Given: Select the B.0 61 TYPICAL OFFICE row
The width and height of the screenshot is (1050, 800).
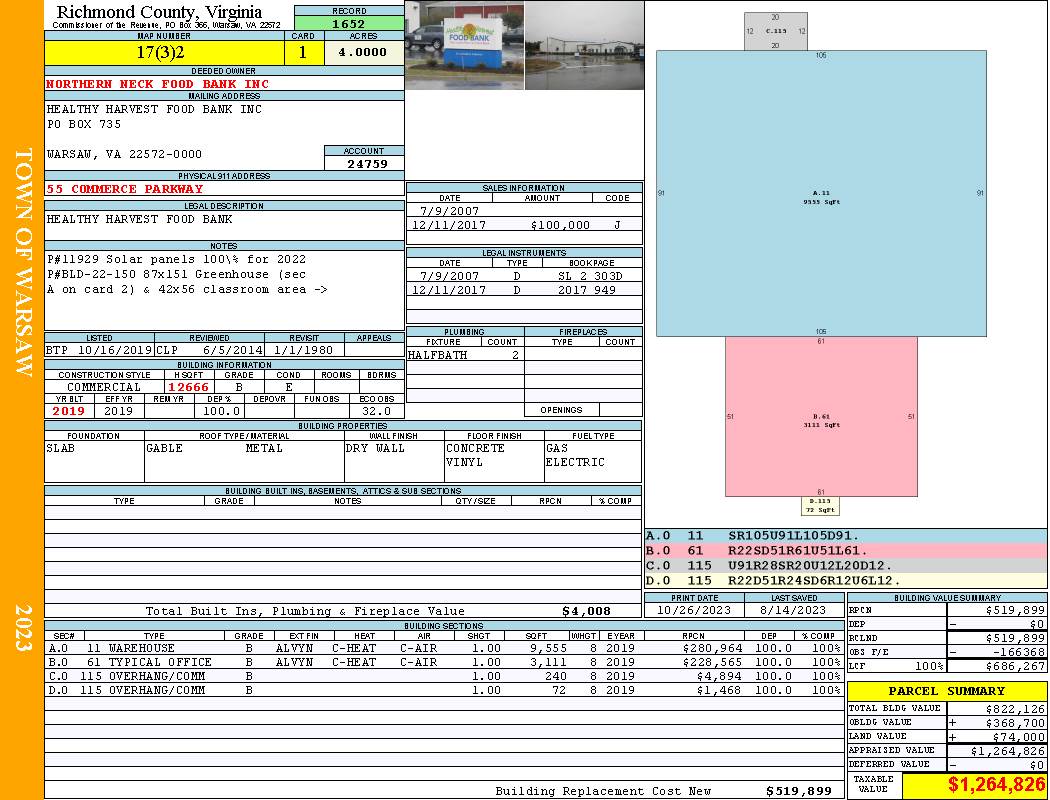Looking at the screenshot, I should coord(443,662).
